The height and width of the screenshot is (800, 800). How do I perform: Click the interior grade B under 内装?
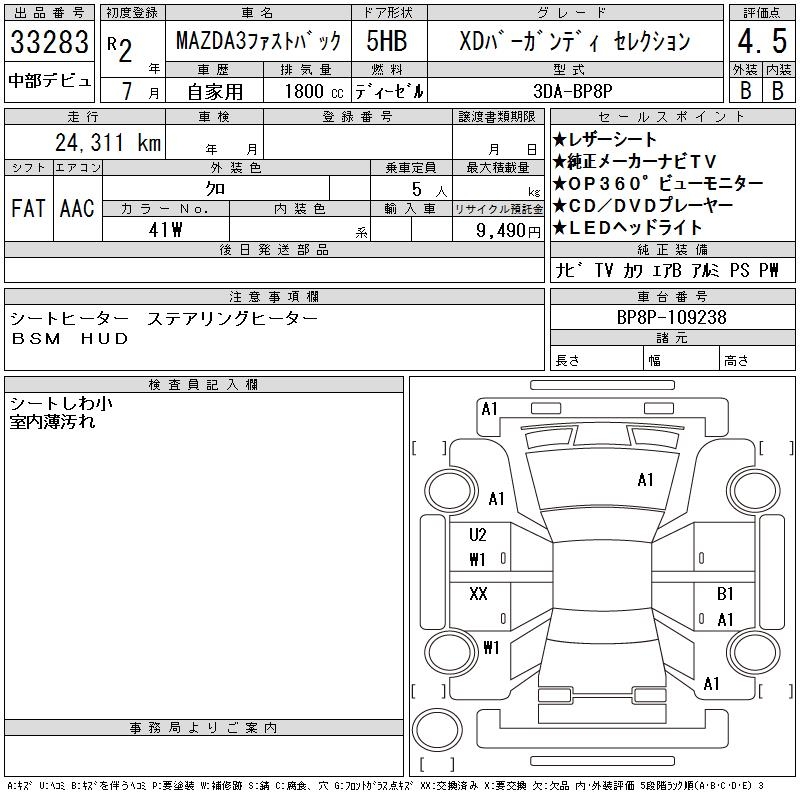click(x=778, y=90)
